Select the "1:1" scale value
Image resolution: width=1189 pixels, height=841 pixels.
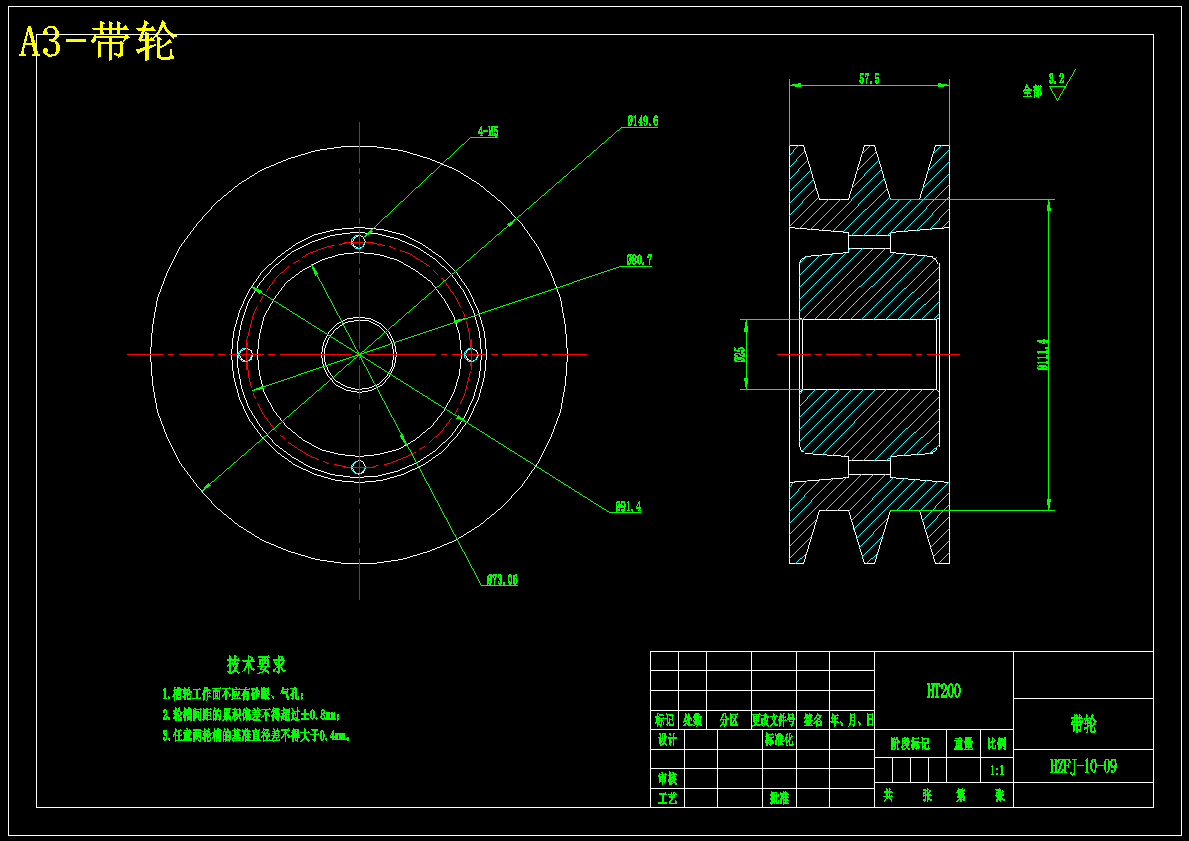click(998, 770)
